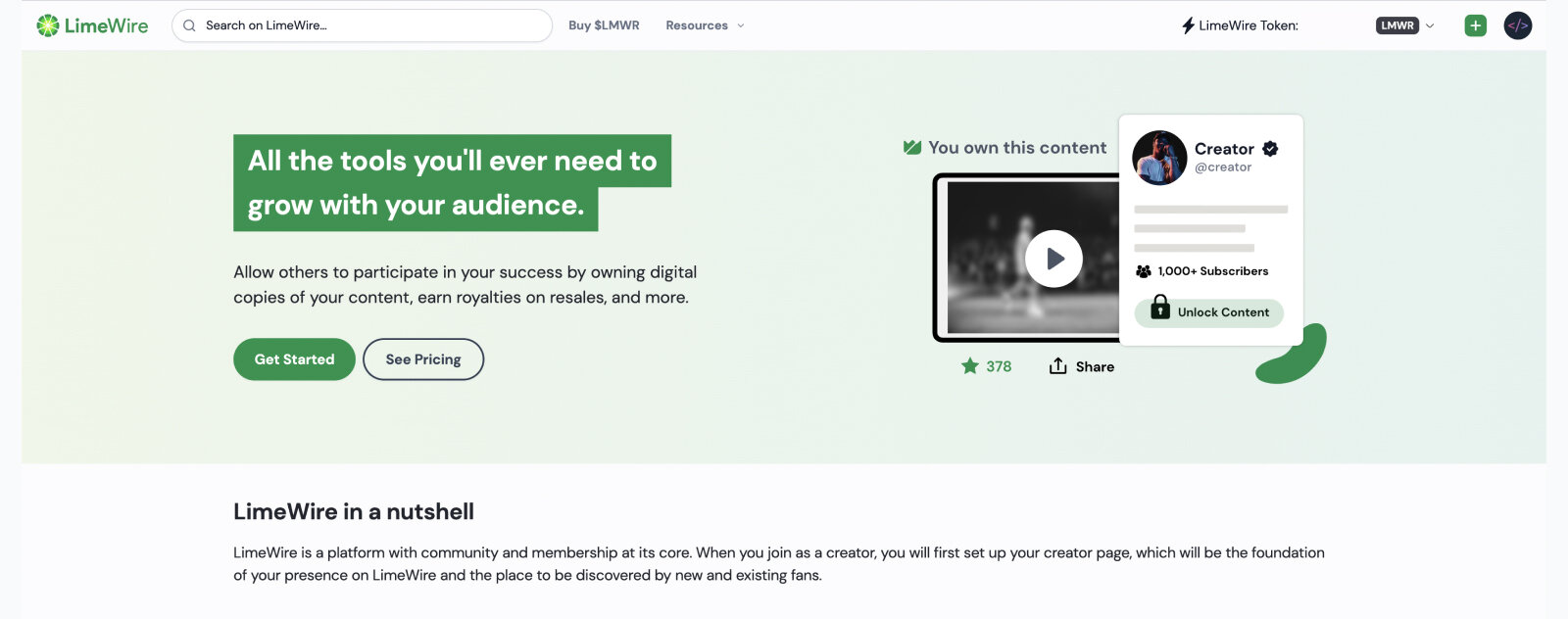
Task: Play the blurred video preview
Action: coord(1053,259)
